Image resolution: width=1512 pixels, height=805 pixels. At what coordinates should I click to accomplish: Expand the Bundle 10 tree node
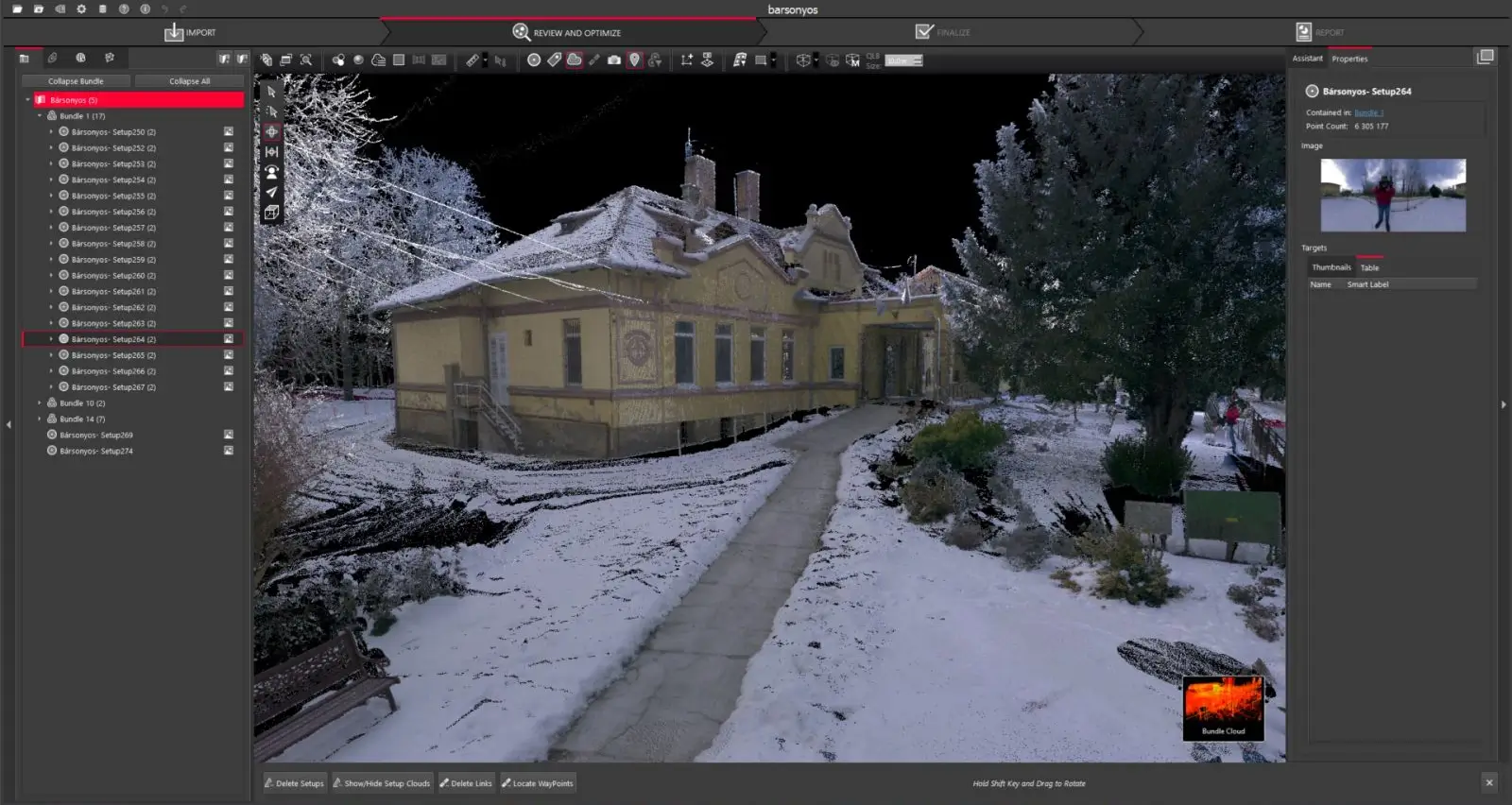40,403
